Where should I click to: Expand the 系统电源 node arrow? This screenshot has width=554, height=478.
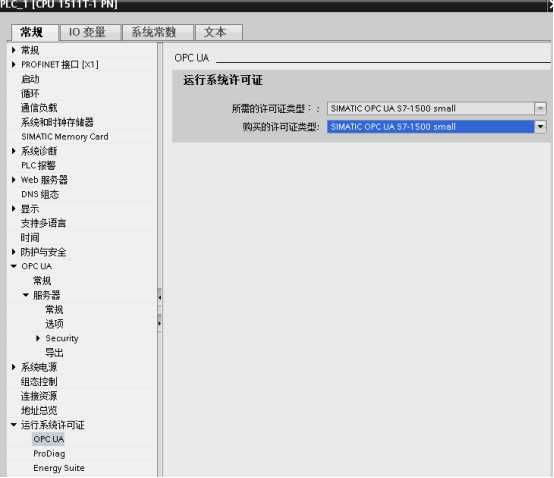point(13,367)
